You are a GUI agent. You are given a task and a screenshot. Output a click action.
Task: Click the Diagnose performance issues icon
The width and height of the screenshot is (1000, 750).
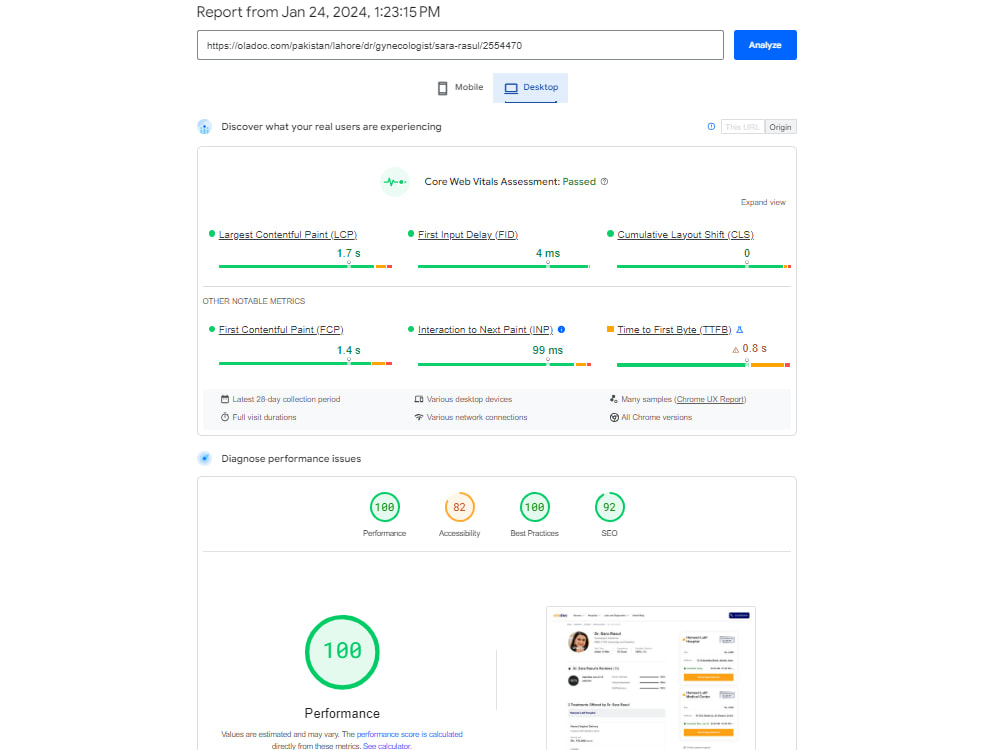204,459
